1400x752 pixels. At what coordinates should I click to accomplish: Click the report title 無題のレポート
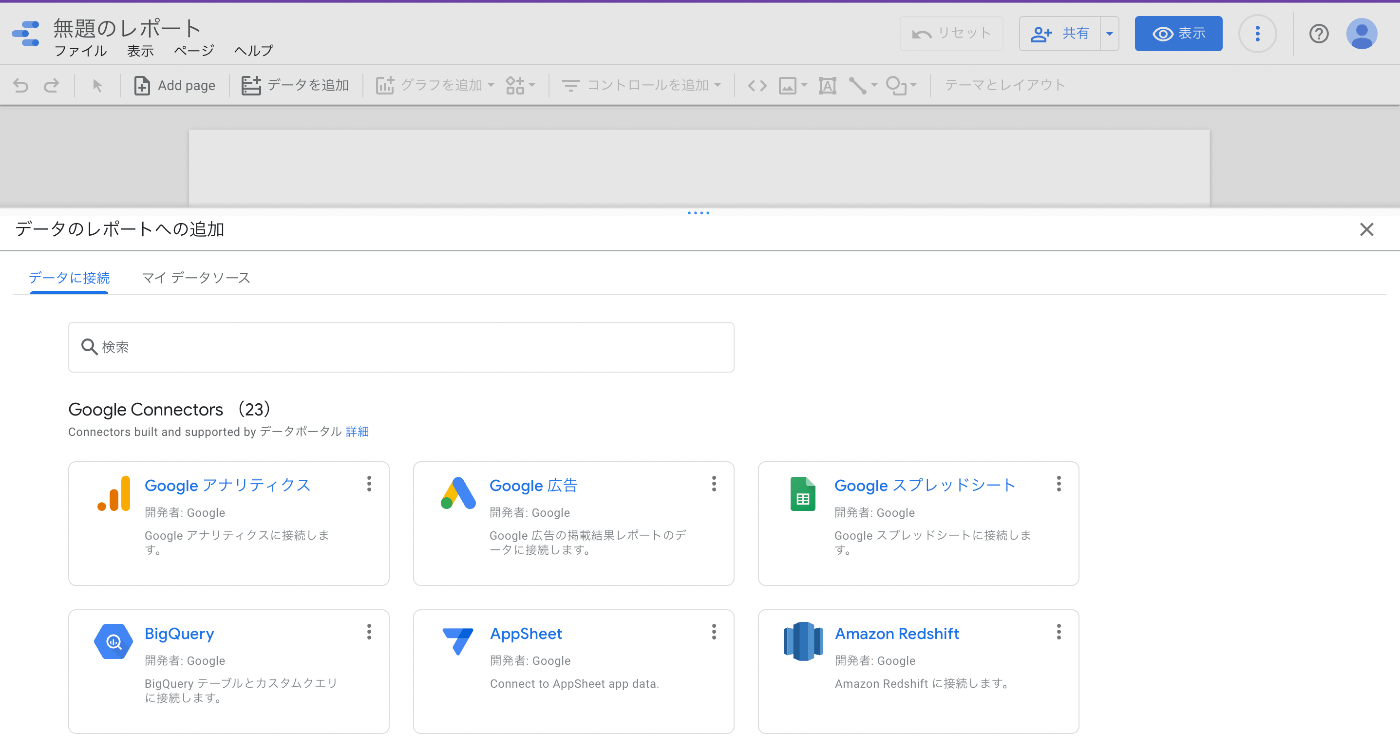pos(127,28)
